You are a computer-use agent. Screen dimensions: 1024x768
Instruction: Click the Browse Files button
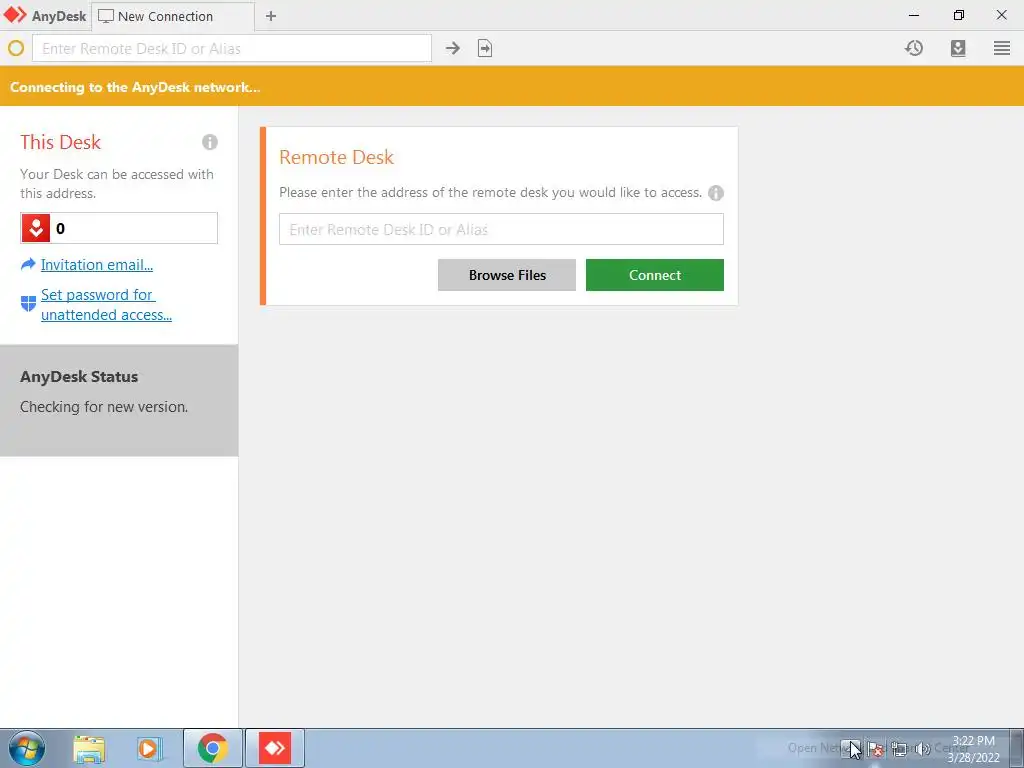[x=507, y=275]
